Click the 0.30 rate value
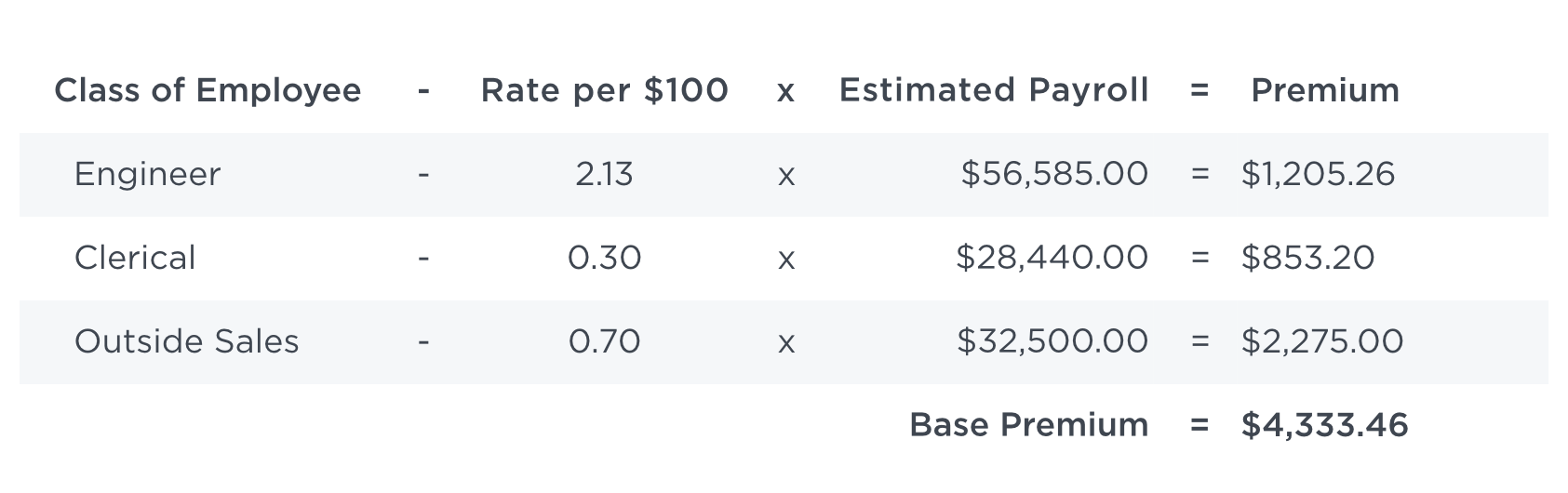The width and height of the screenshot is (1568, 493). (605, 258)
